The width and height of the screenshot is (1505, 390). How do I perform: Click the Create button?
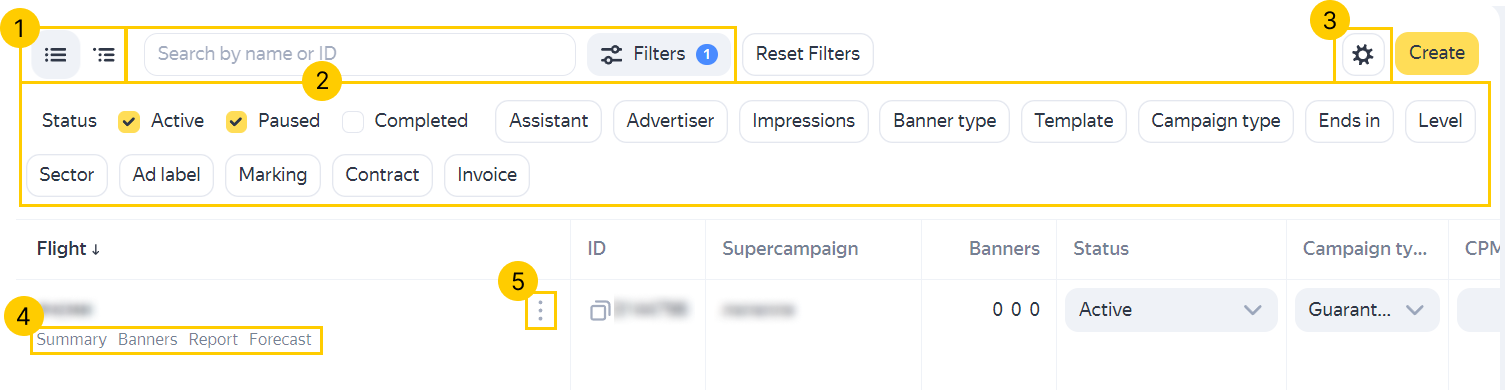pos(1437,54)
